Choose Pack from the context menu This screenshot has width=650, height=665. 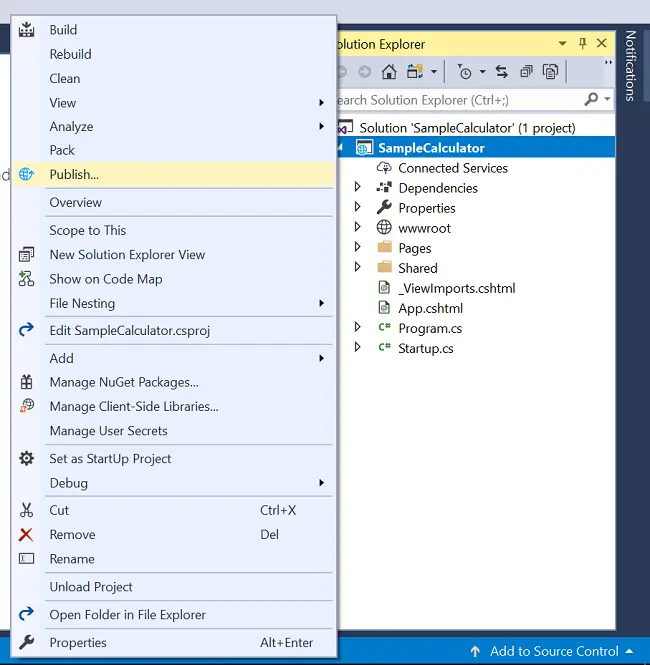click(174, 150)
